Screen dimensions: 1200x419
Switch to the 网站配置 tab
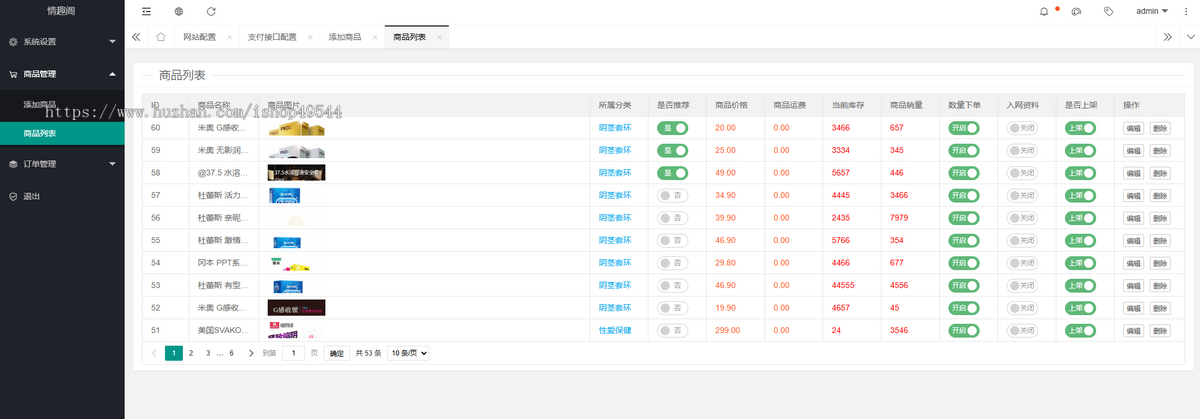(x=199, y=37)
